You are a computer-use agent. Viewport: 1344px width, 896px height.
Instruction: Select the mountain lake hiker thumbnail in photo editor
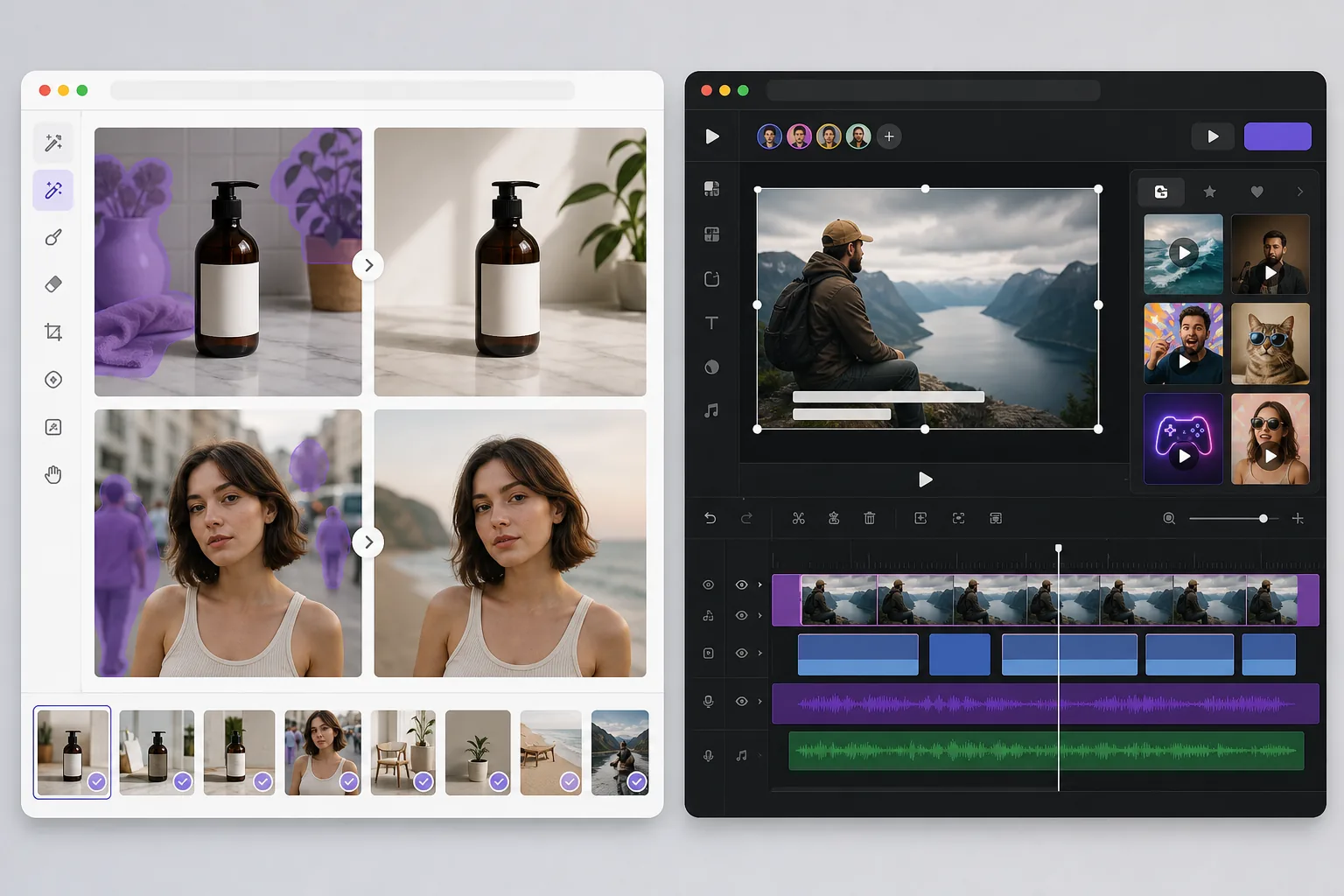click(619, 752)
